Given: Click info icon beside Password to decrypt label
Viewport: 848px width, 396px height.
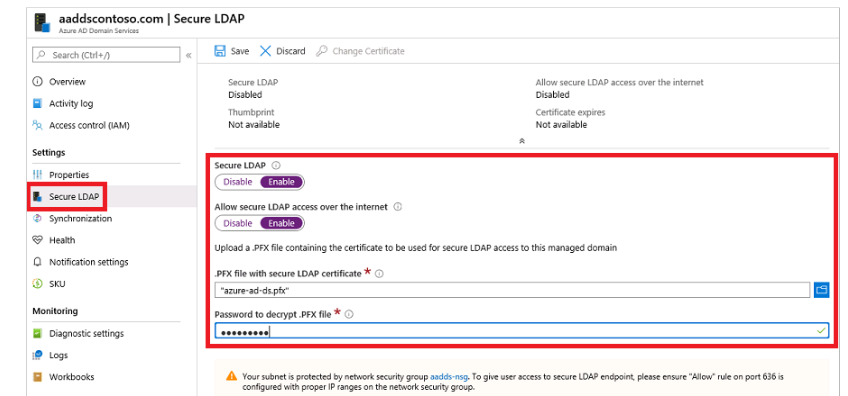Looking at the screenshot, I should (349, 314).
